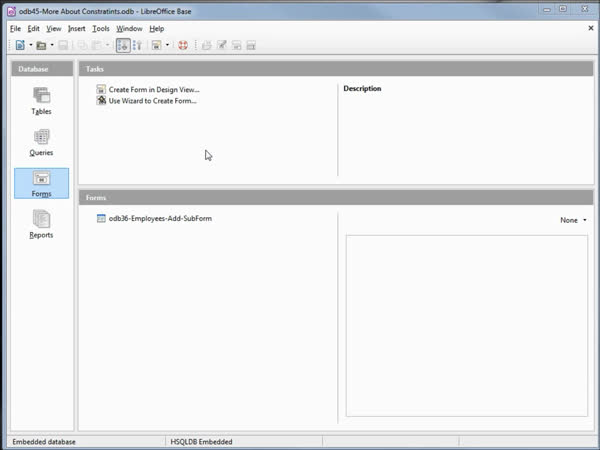Minimize the LibreOffice Base window
This screenshot has height=450, width=600.
(x=547, y=10)
